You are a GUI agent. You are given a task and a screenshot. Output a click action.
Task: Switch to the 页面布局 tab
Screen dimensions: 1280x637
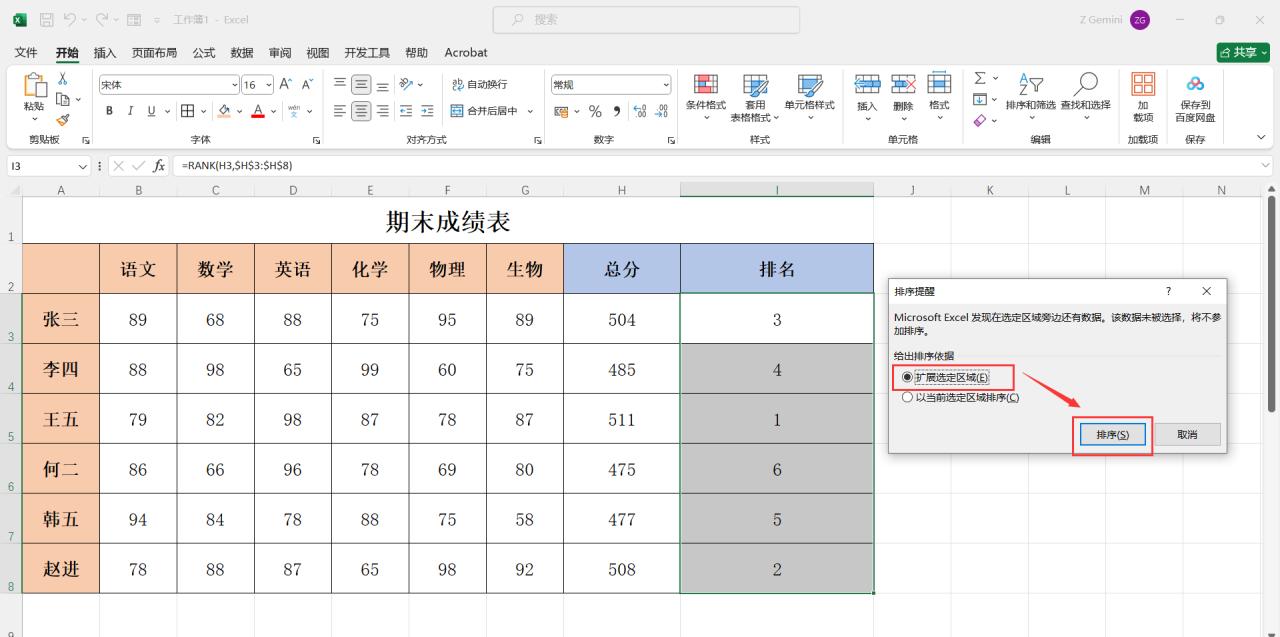(155, 52)
